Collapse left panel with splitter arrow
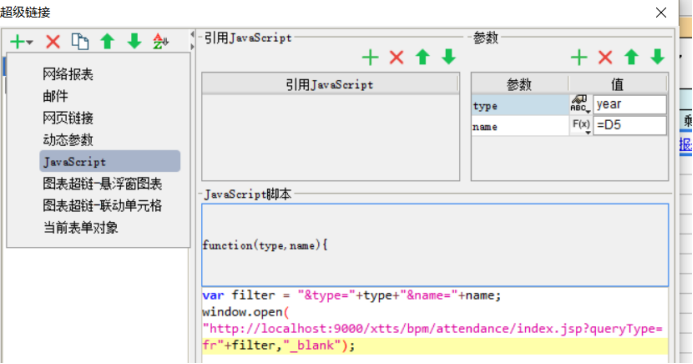This screenshot has width=693, height=364. (x=192, y=34)
